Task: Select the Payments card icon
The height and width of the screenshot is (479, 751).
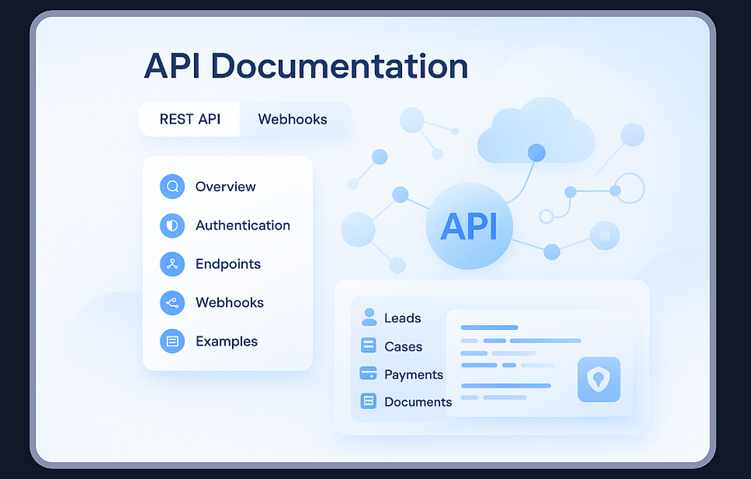Action: tap(367, 374)
